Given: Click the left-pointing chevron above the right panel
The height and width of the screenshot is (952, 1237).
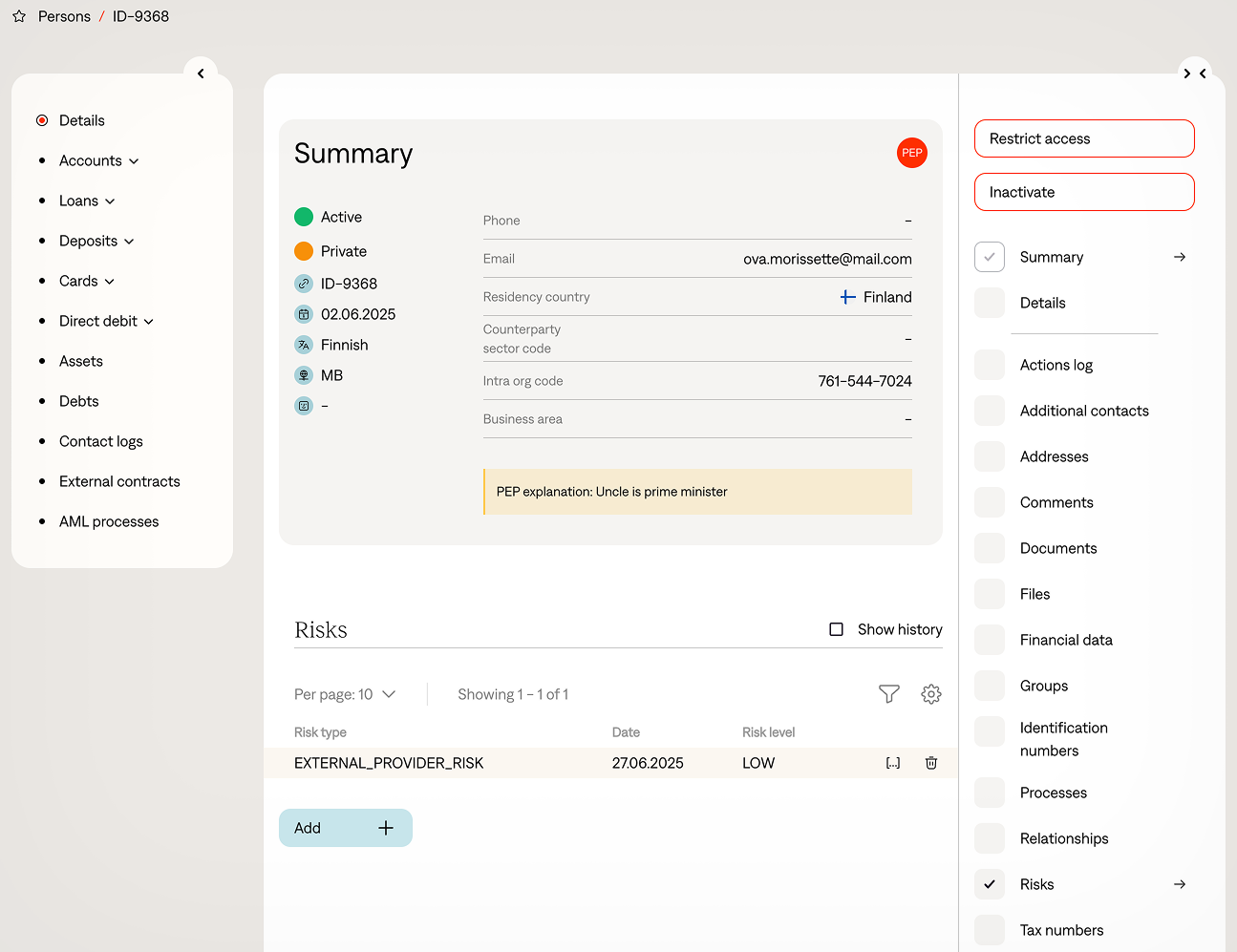Looking at the screenshot, I should (1203, 74).
